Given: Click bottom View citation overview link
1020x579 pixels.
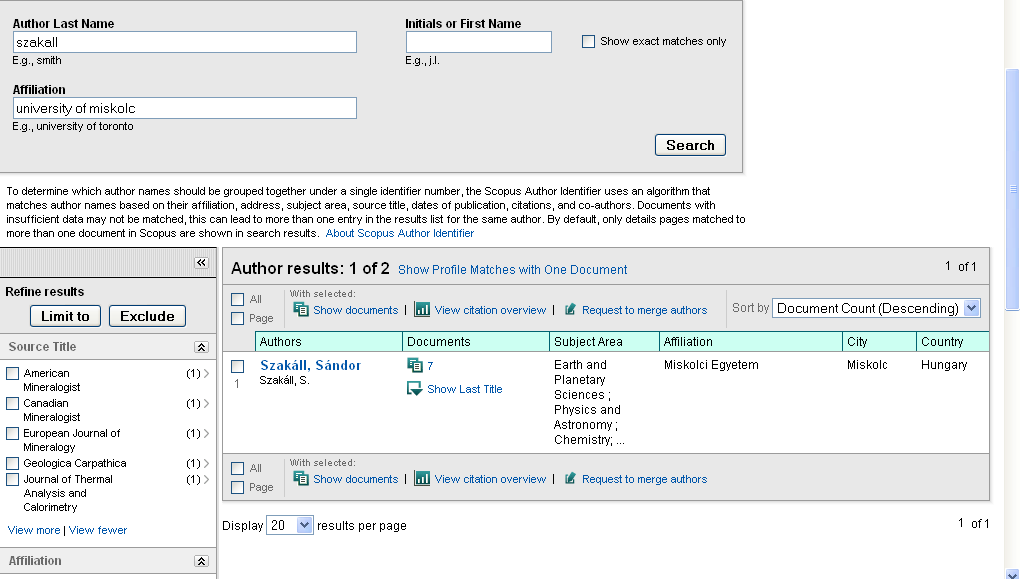Looking at the screenshot, I should coord(490,479).
